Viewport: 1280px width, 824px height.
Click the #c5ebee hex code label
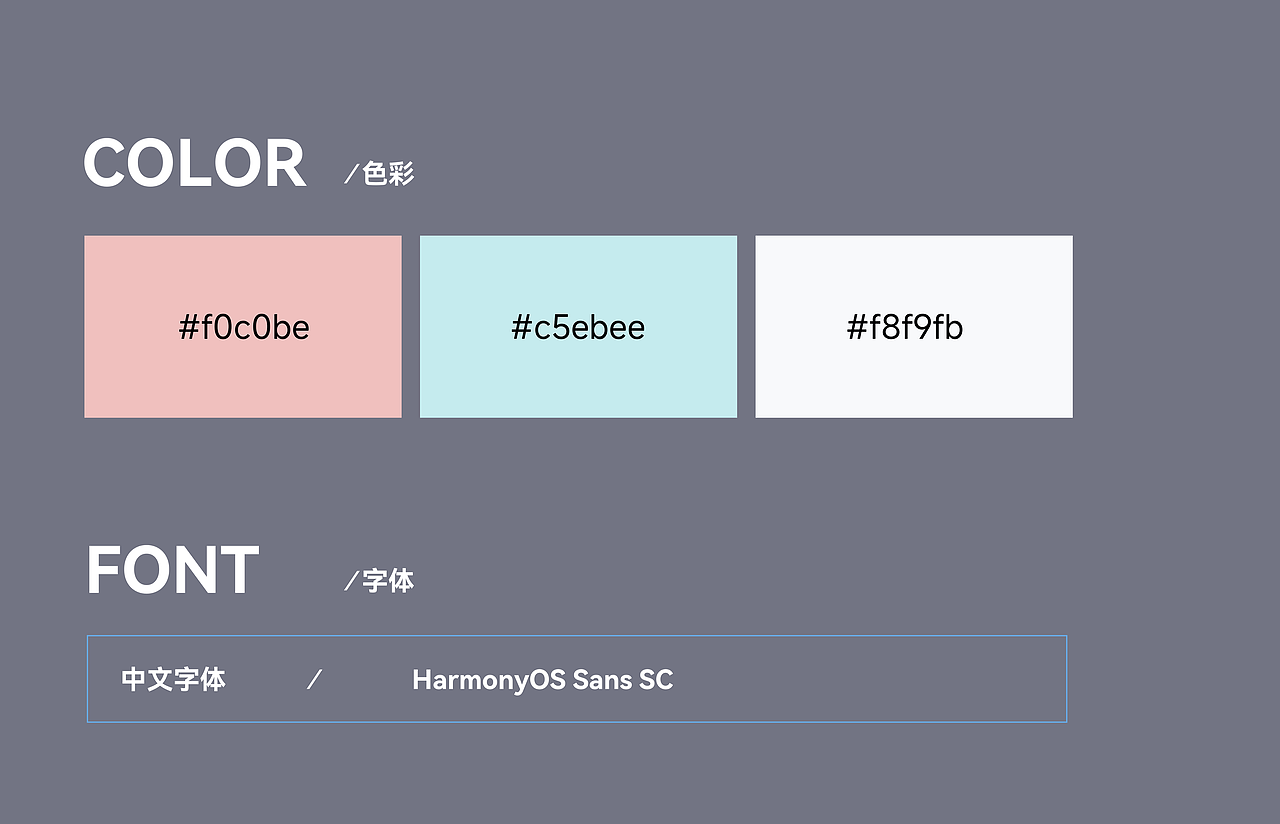578,327
